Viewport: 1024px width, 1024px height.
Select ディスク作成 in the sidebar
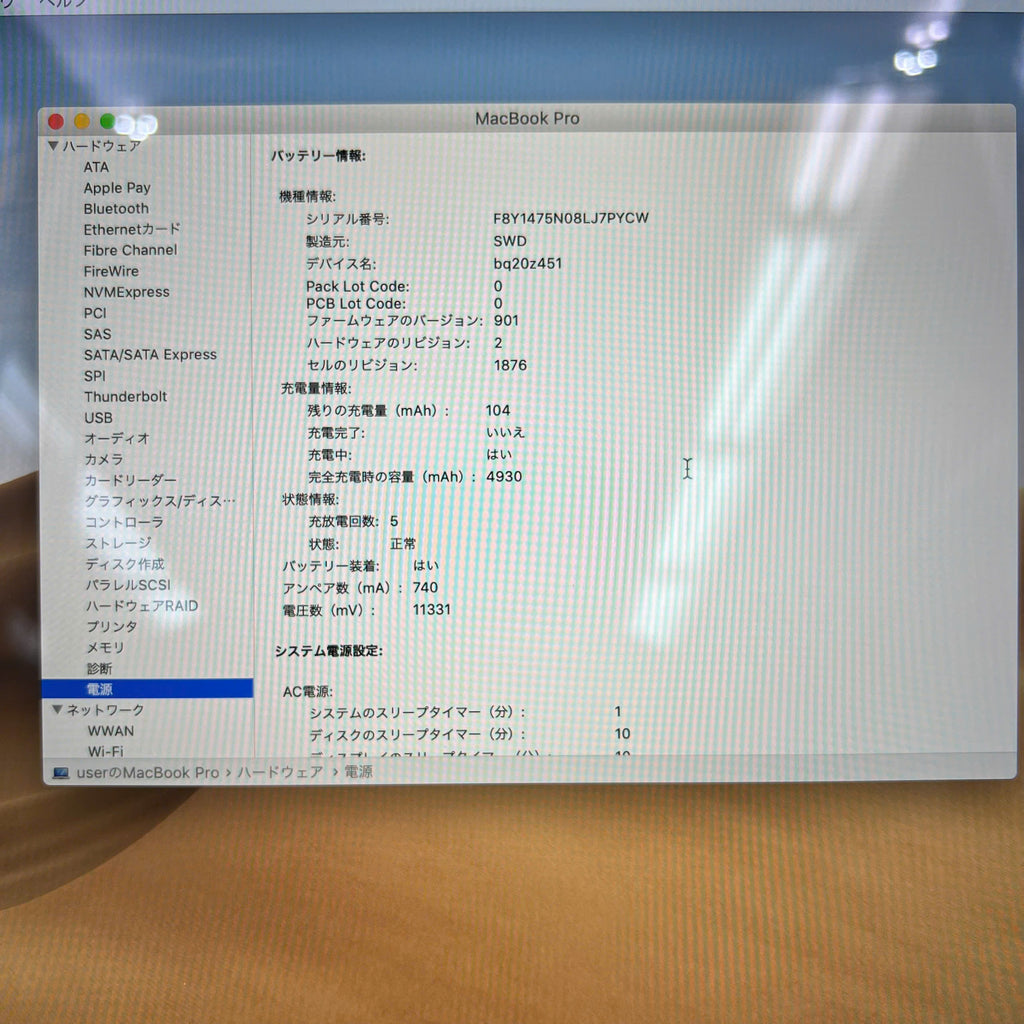(x=125, y=564)
